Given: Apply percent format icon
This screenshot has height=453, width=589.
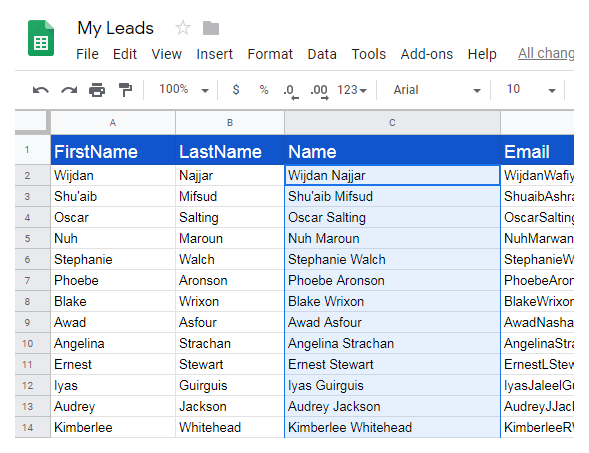Looking at the screenshot, I should (264, 90).
